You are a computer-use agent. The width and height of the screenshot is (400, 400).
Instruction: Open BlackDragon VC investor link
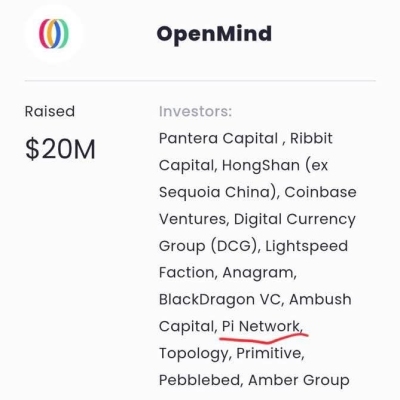tap(220, 299)
